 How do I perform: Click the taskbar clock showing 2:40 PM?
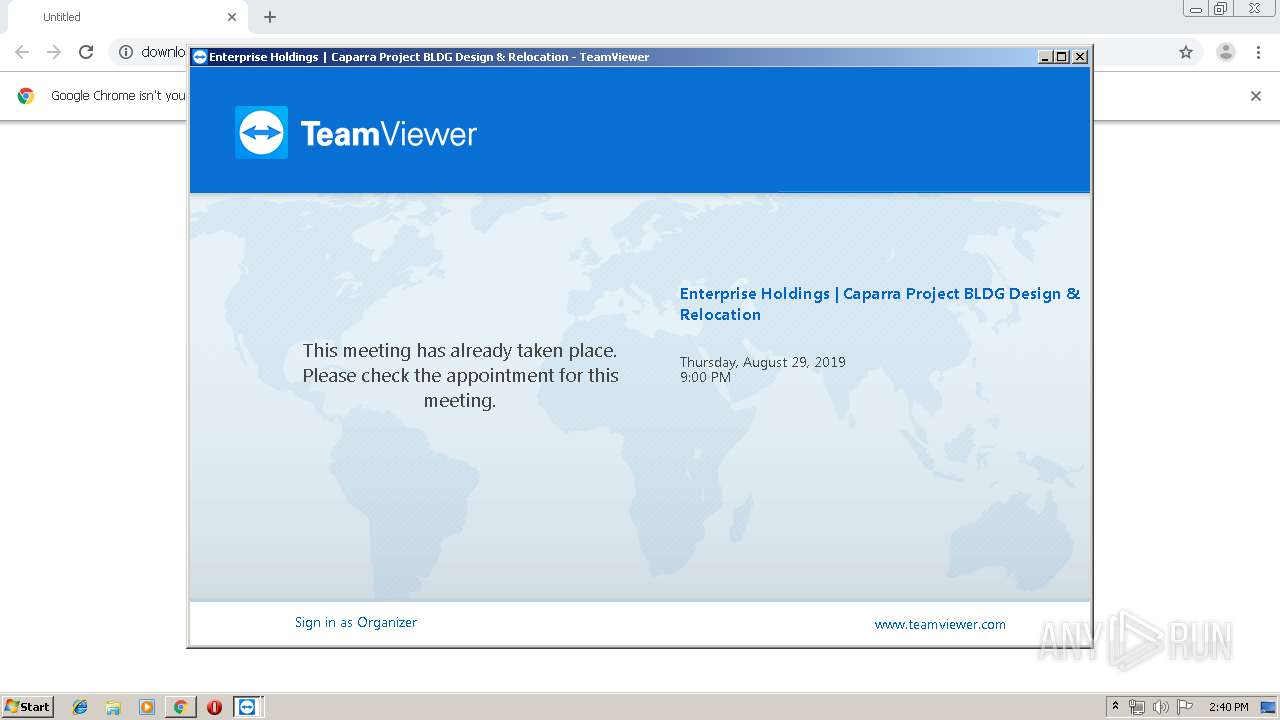coord(1228,707)
